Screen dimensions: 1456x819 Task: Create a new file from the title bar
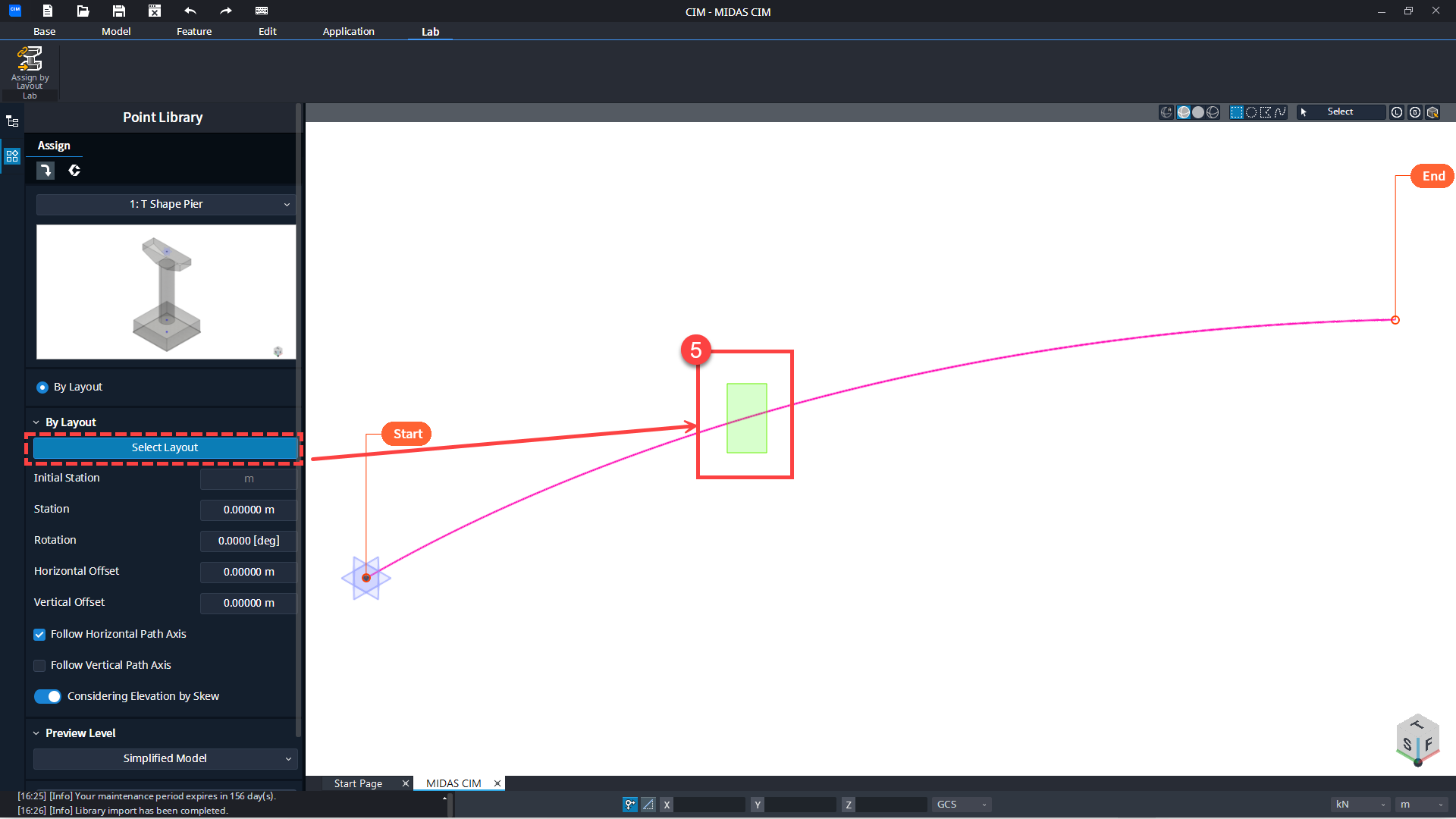point(47,11)
